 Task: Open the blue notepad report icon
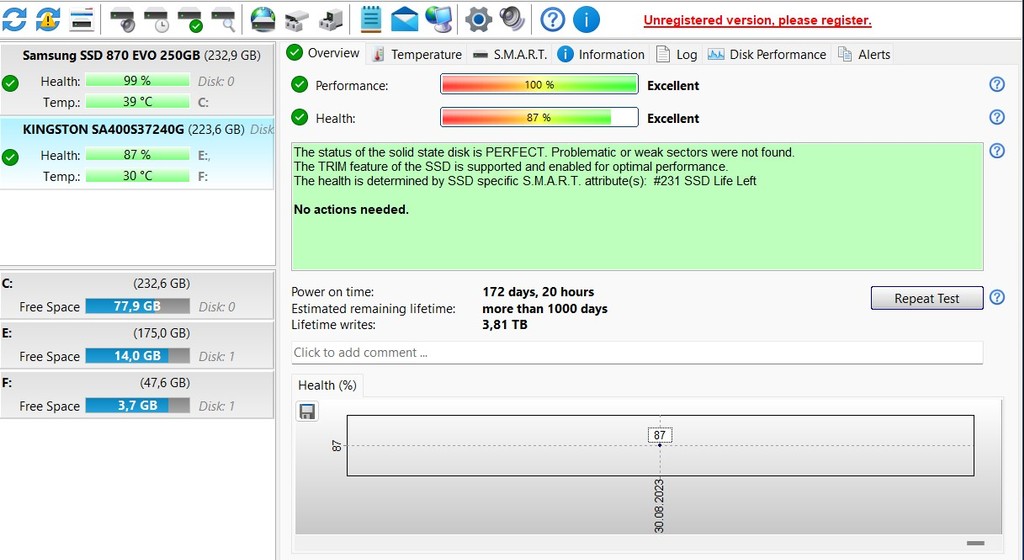tap(370, 19)
